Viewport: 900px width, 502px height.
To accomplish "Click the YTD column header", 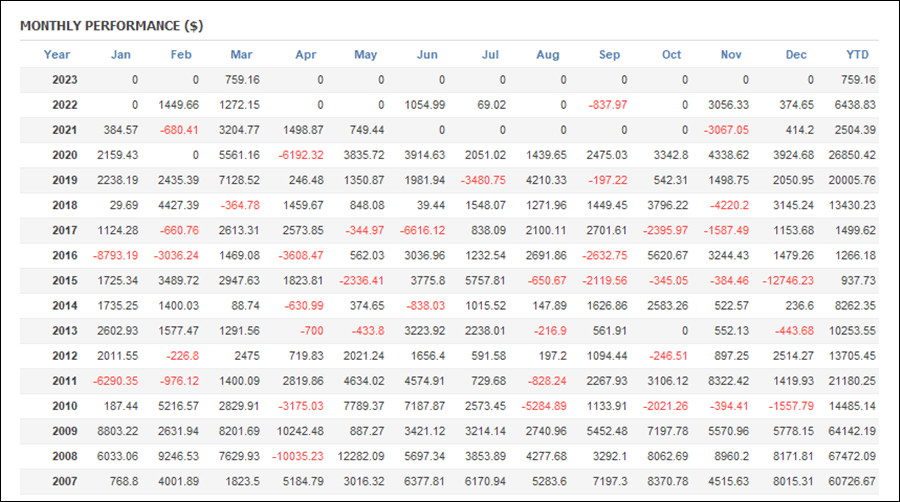I will pos(857,54).
